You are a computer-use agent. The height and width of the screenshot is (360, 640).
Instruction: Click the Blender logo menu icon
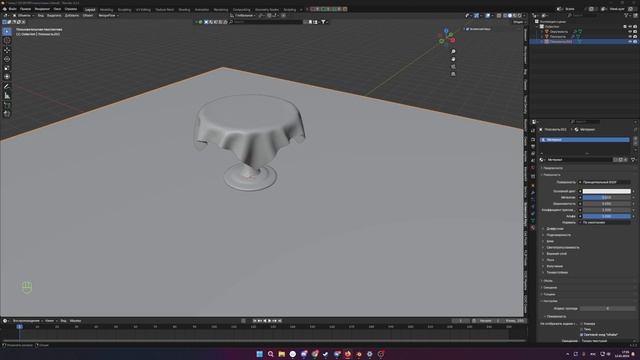(x=4, y=9)
